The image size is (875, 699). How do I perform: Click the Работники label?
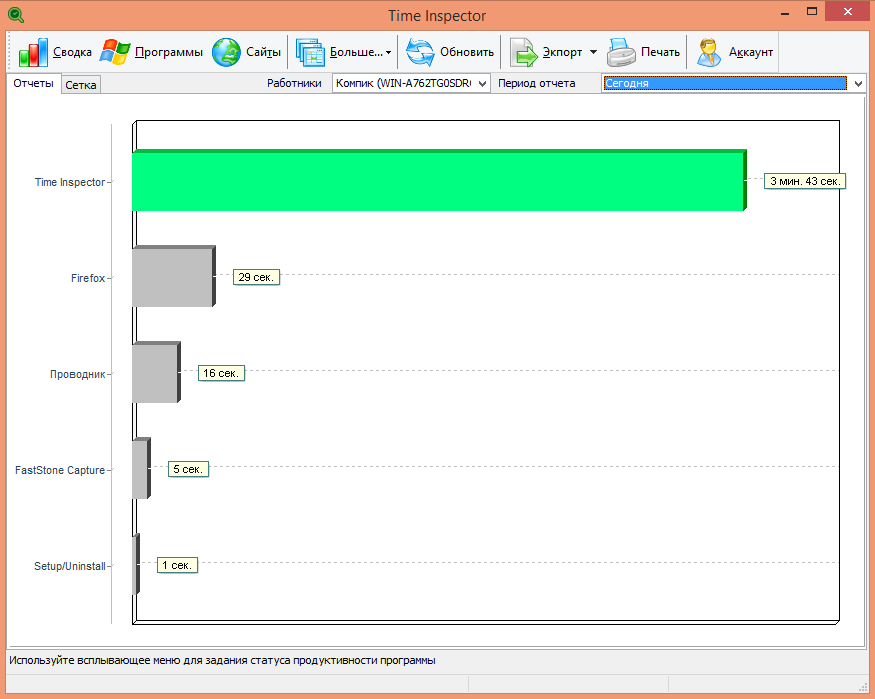pos(294,83)
